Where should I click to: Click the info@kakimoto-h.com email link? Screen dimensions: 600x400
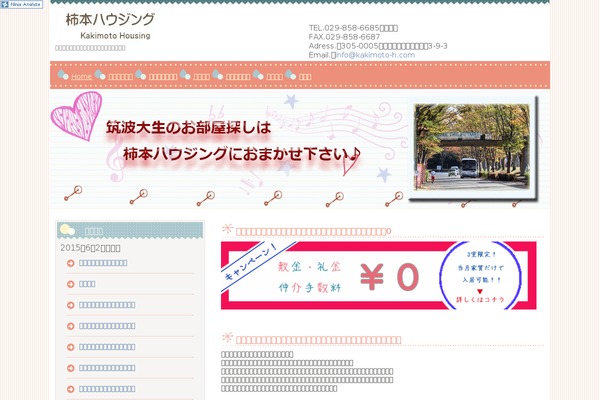coord(375,55)
